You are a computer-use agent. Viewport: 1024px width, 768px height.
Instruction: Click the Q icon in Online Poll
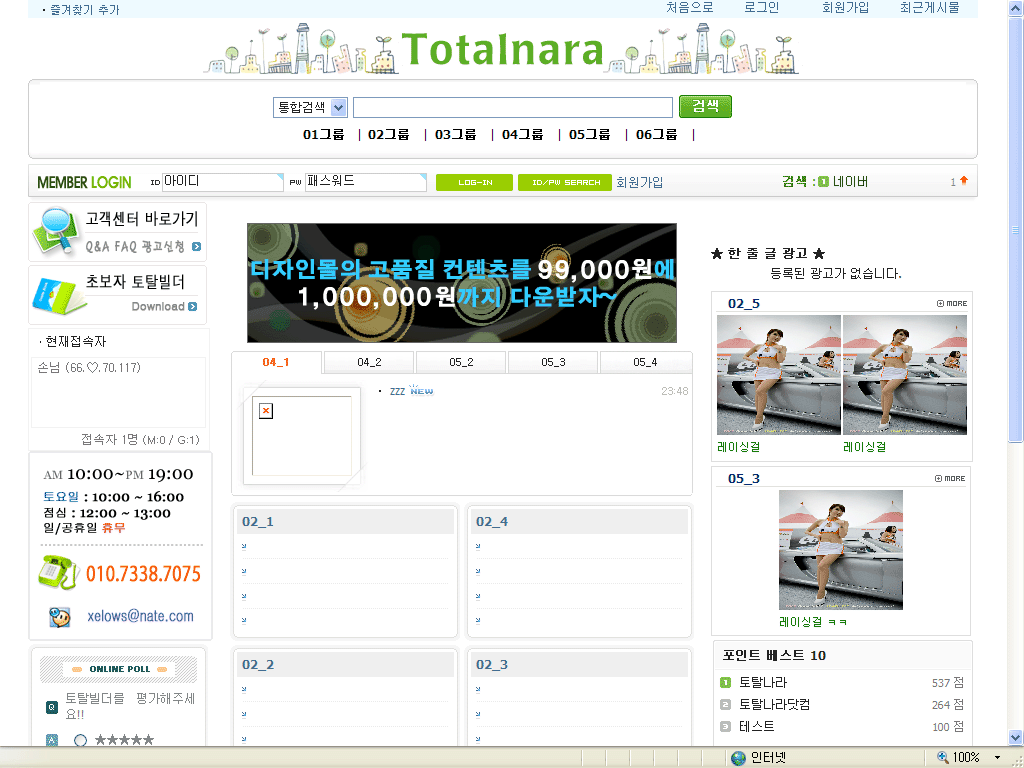52,707
